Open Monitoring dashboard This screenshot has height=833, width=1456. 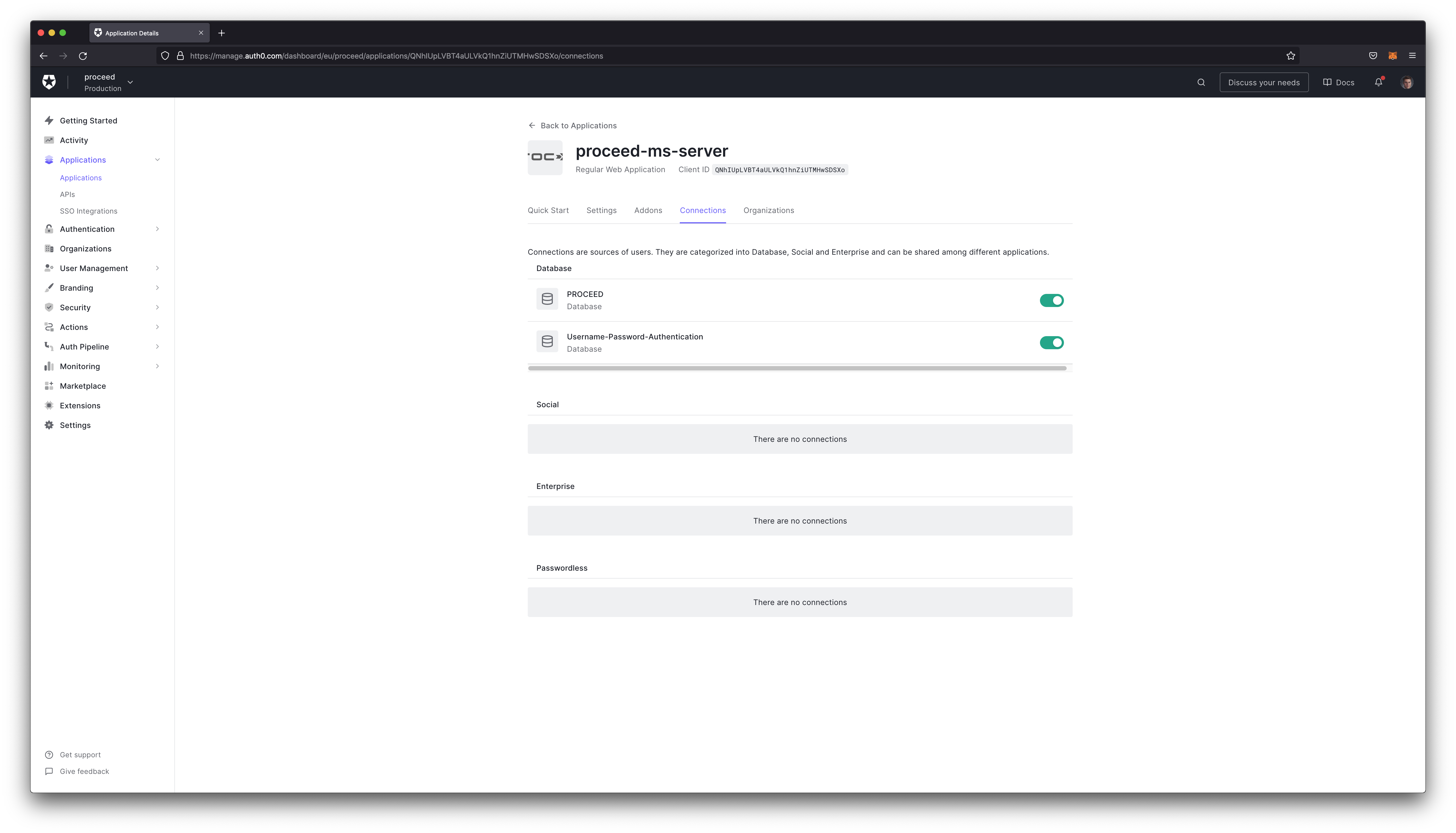pyautogui.click(x=79, y=366)
